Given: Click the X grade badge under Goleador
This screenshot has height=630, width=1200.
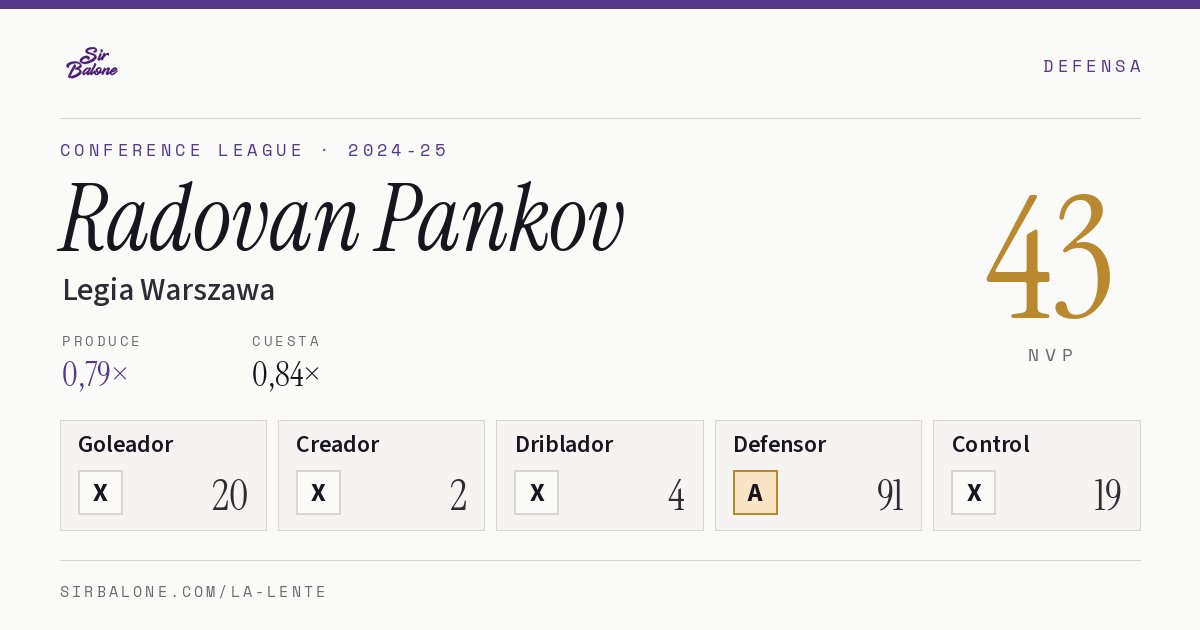Looking at the screenshot, I should tap(100, 493).
